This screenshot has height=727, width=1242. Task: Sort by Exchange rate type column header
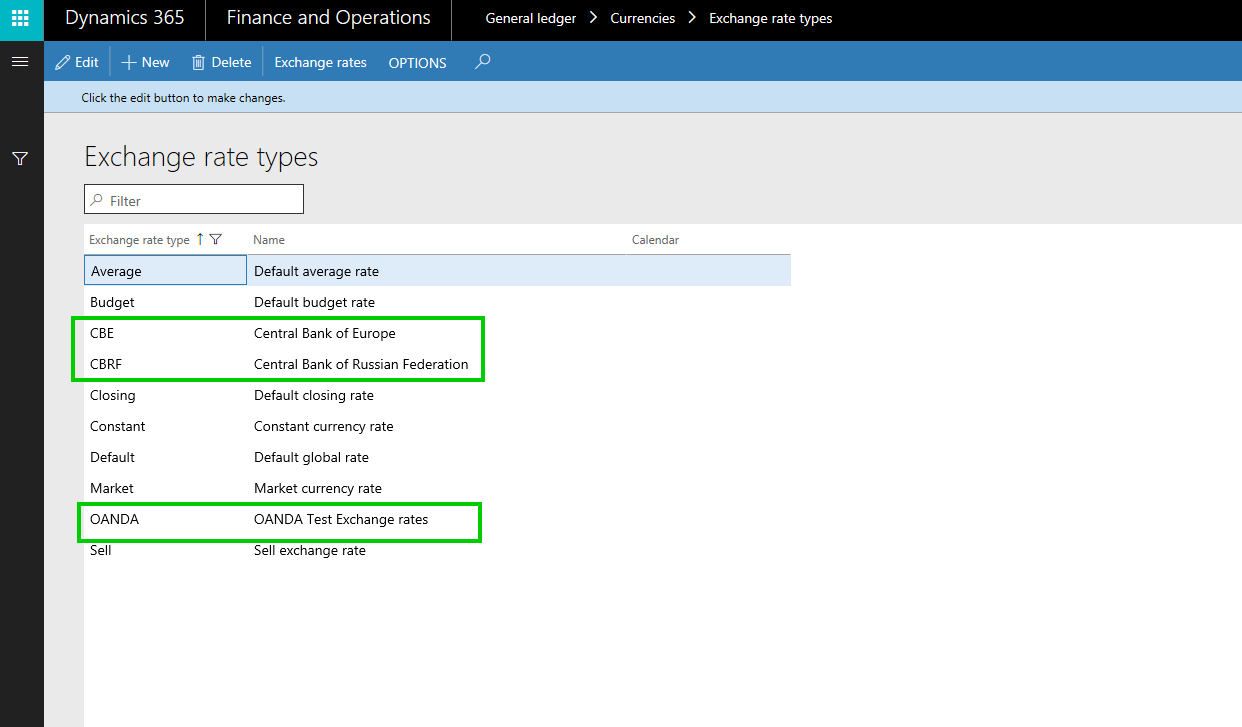pyautogui.click(x=139, y=240)
